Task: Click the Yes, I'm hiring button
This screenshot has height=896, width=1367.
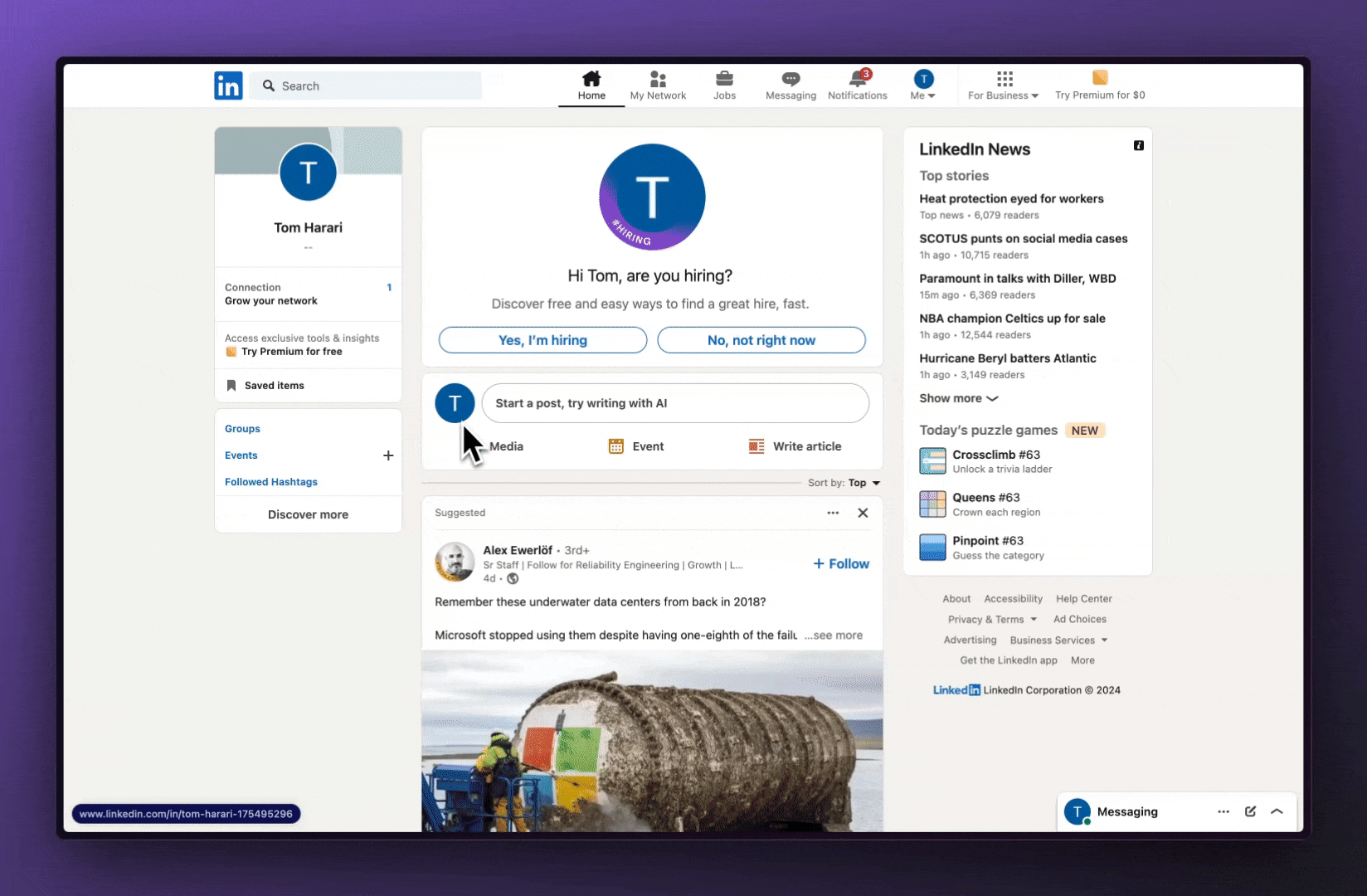Action: (x=542, y=340)
